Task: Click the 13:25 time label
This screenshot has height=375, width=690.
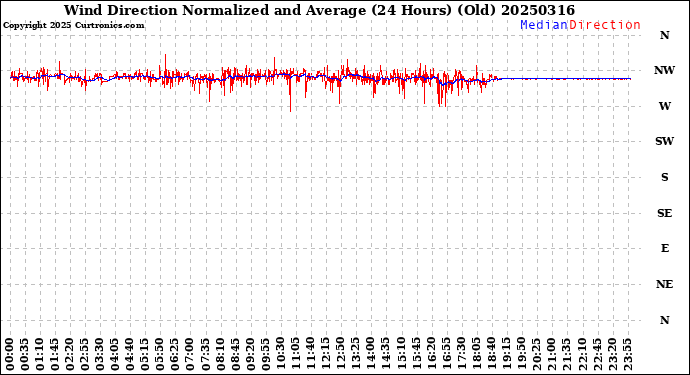Action: (356, 355)
